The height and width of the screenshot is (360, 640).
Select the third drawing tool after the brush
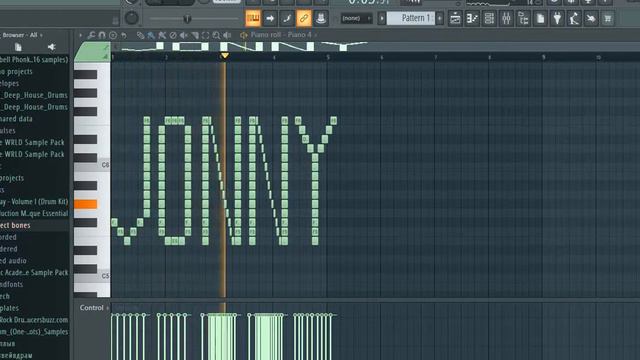coord(162,35)
